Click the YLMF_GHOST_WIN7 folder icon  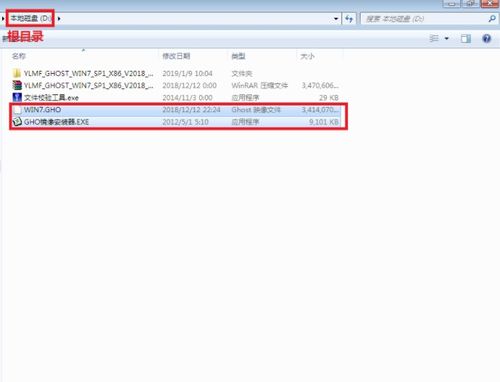17,73
